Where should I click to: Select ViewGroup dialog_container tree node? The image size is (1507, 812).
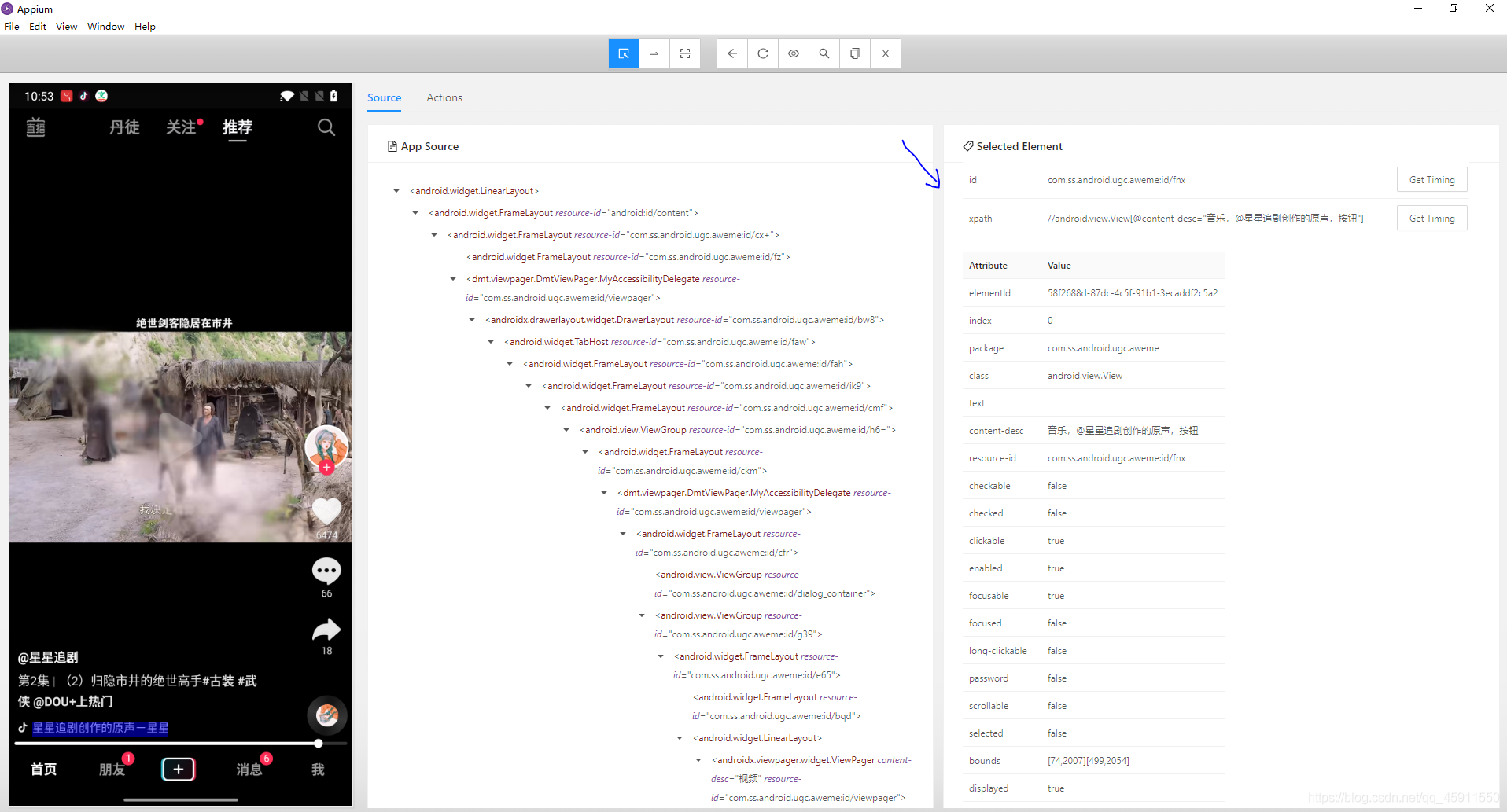(765, 584)
